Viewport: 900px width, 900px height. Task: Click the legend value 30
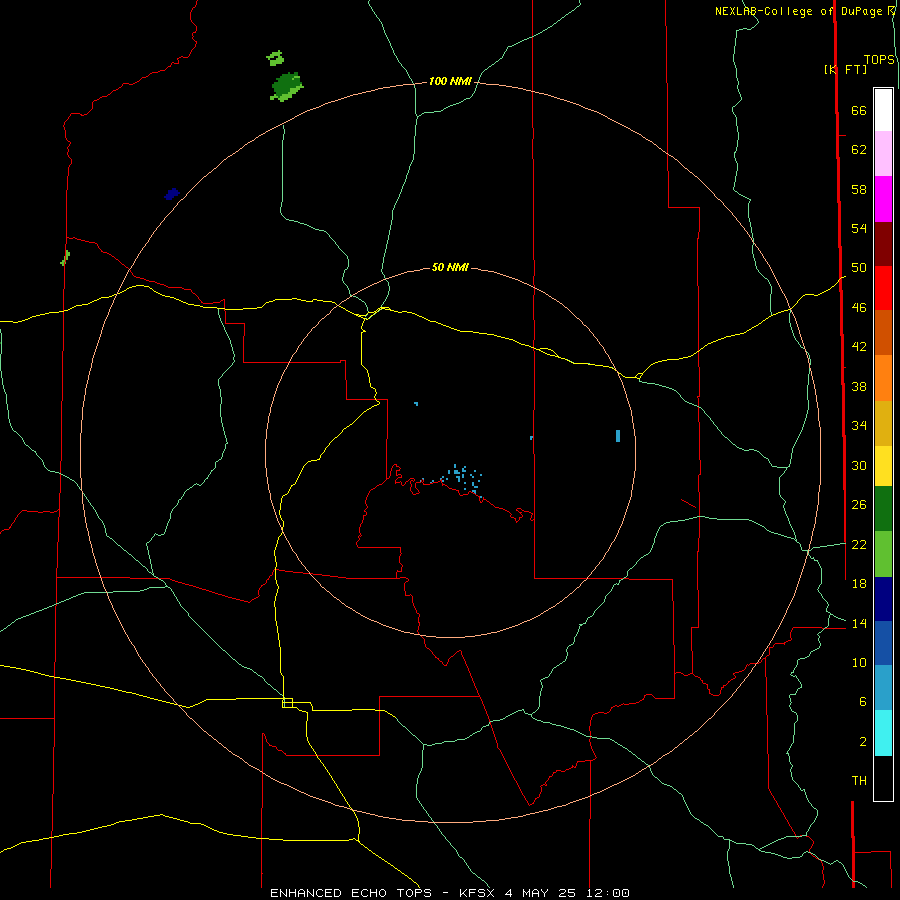point(859,465)
